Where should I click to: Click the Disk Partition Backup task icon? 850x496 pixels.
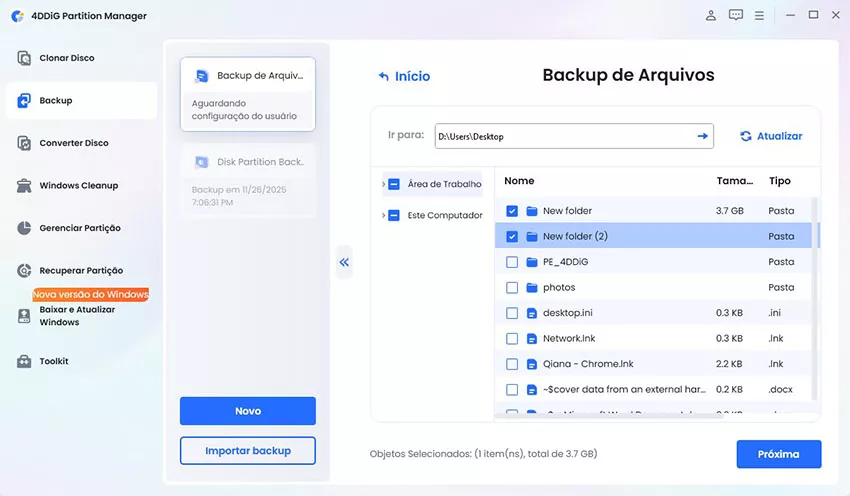pyautogui.click(x=202, y=162)
